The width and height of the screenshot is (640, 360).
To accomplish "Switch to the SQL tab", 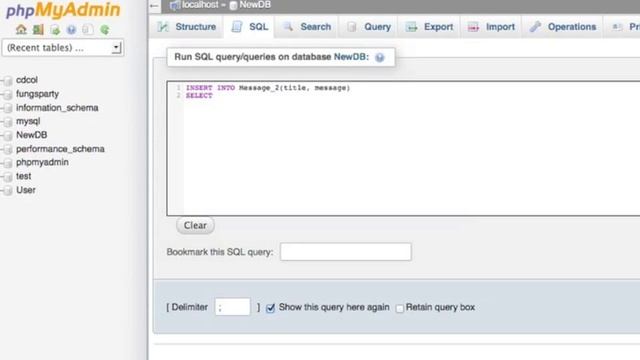I will tap(249, 27).
